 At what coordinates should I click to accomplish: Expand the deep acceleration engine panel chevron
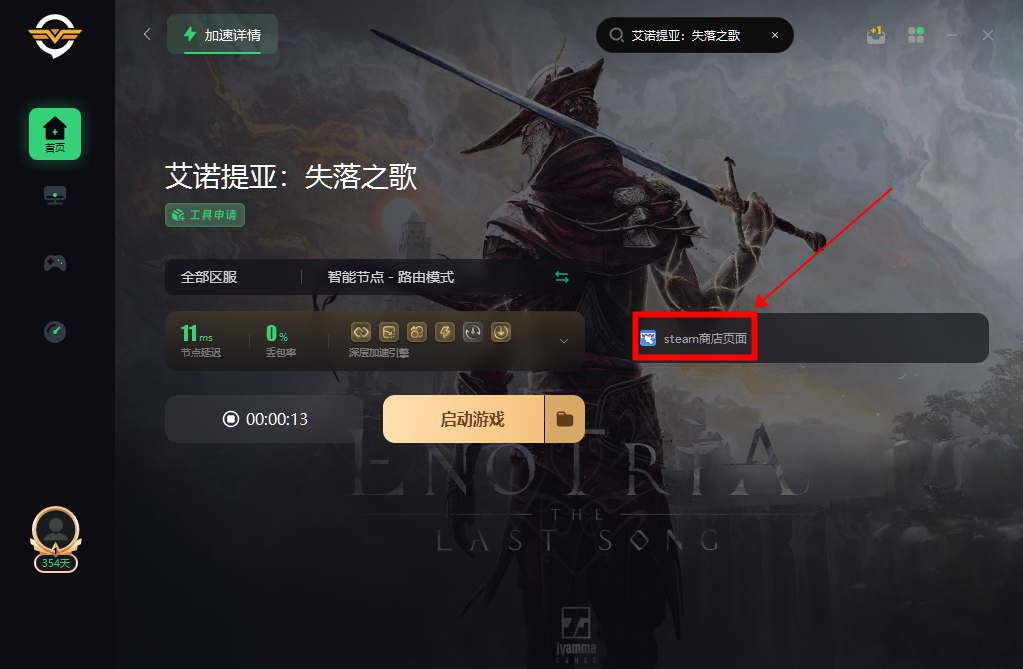tap(564, 341)
